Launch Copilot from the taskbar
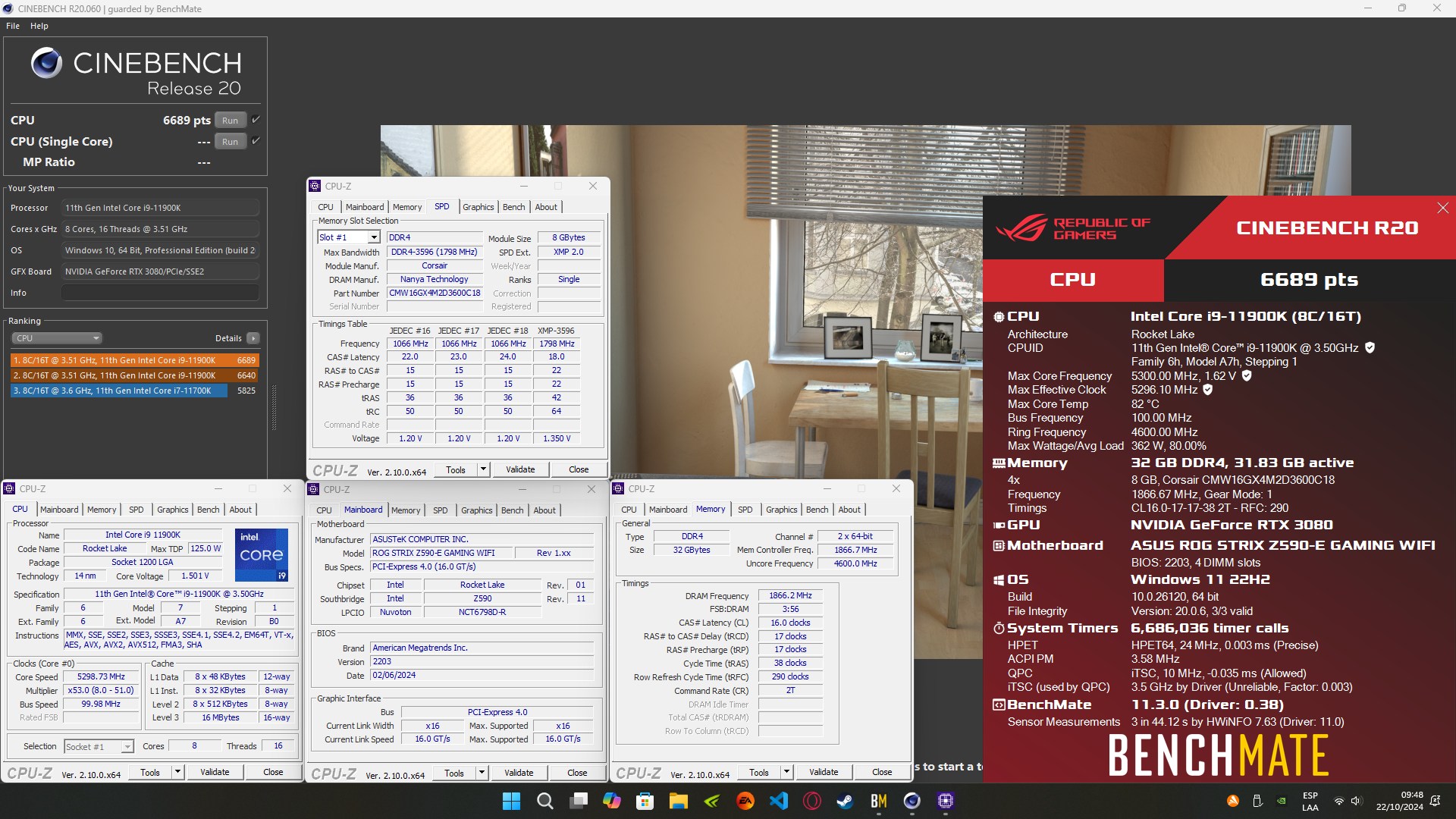1456x819 pixels. (x=611, y=801)
